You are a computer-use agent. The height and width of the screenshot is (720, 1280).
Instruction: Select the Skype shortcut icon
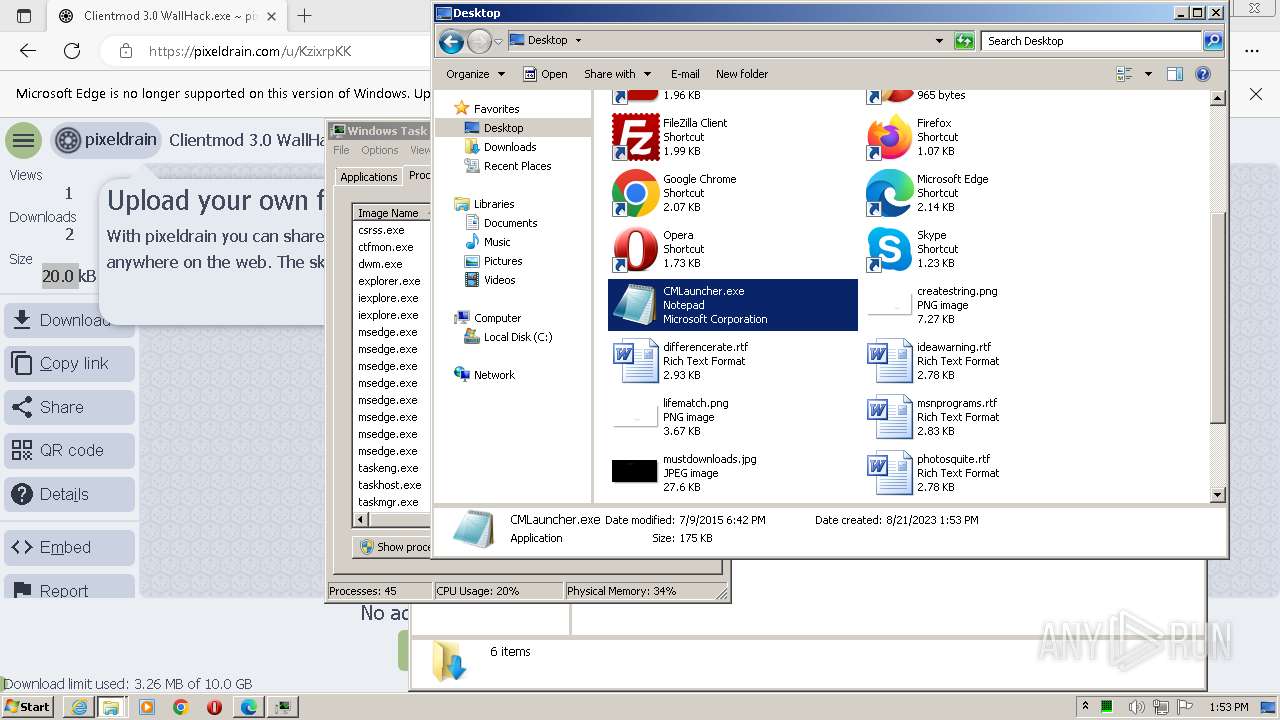tap(889, 249)
